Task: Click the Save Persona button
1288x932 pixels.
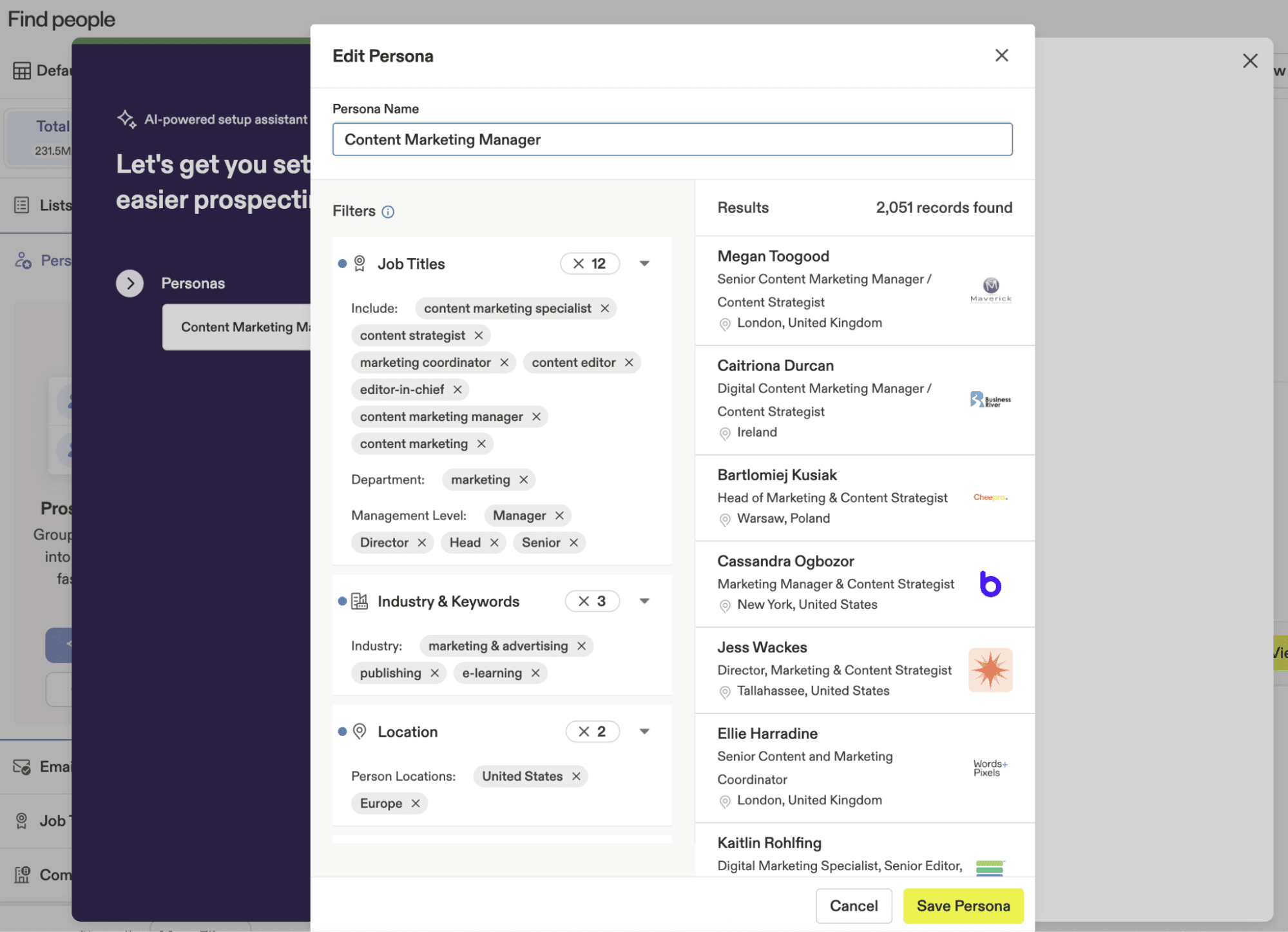Action: [x=963, y=906]
